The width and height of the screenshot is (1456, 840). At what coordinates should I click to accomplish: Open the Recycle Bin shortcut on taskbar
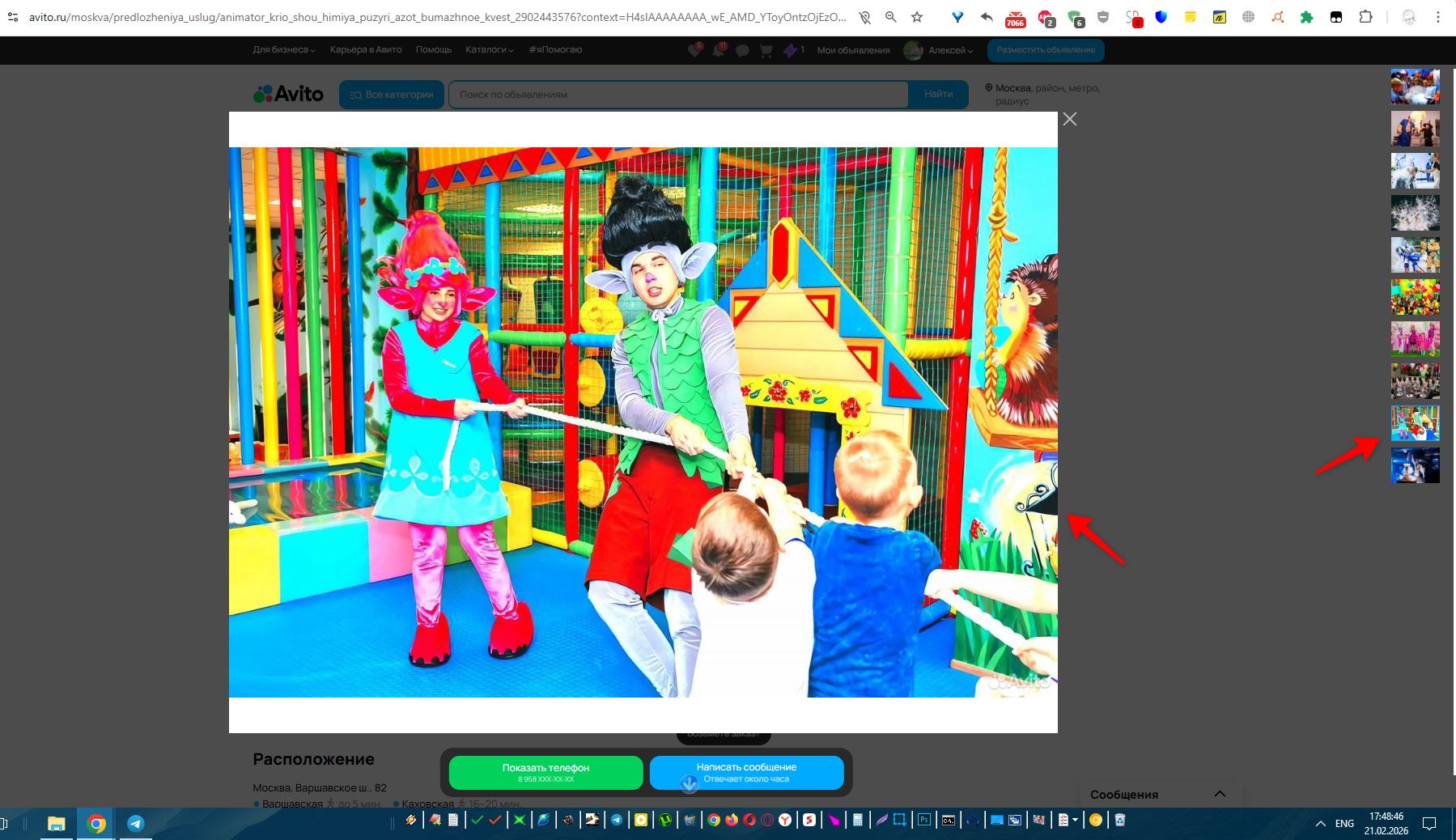(x=1120, y=820)
